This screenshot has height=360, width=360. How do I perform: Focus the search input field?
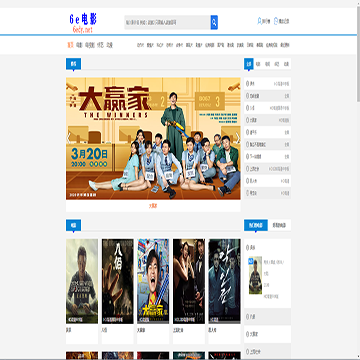[x=167, y=23]
